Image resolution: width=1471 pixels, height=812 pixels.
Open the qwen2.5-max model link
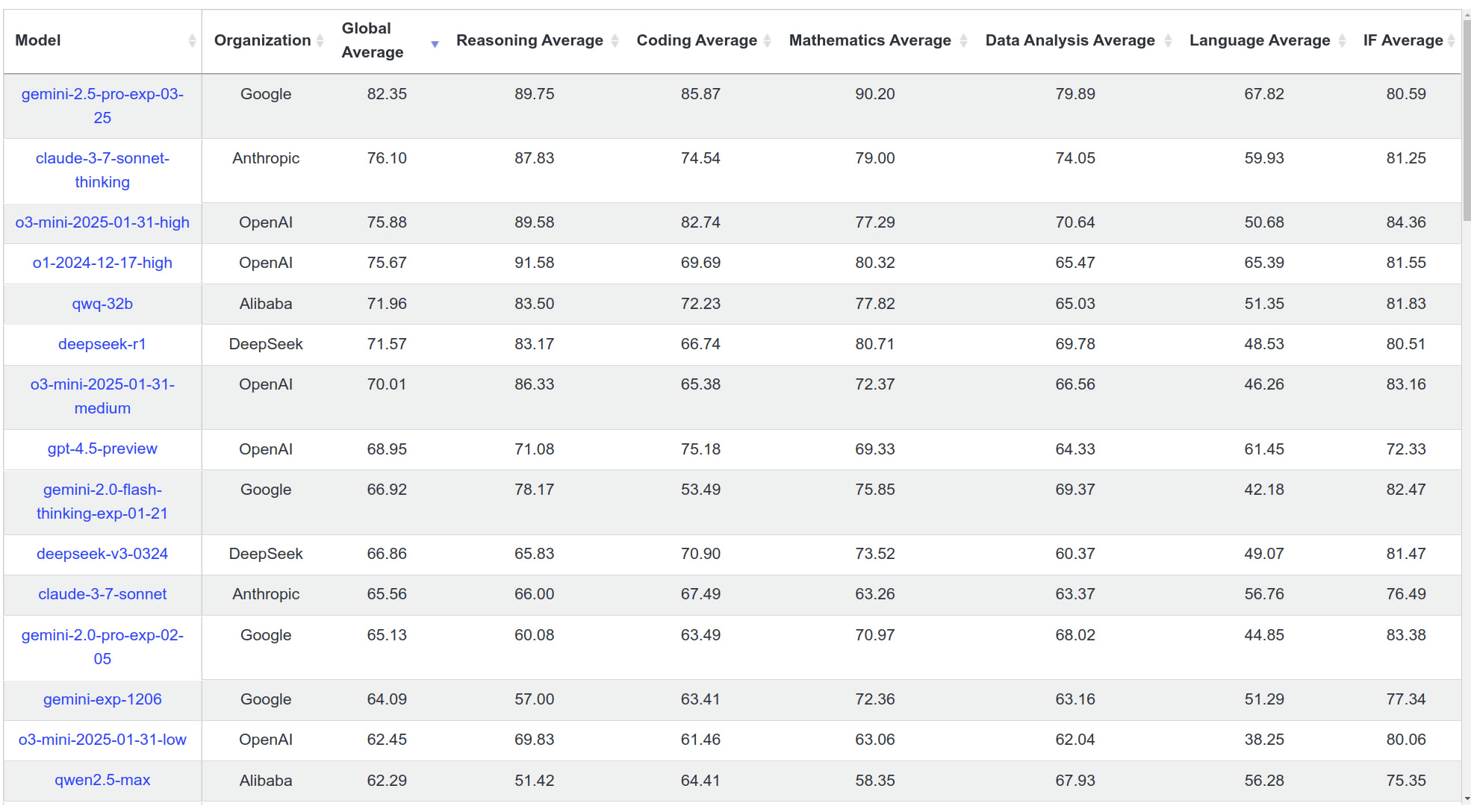point(102,780)
